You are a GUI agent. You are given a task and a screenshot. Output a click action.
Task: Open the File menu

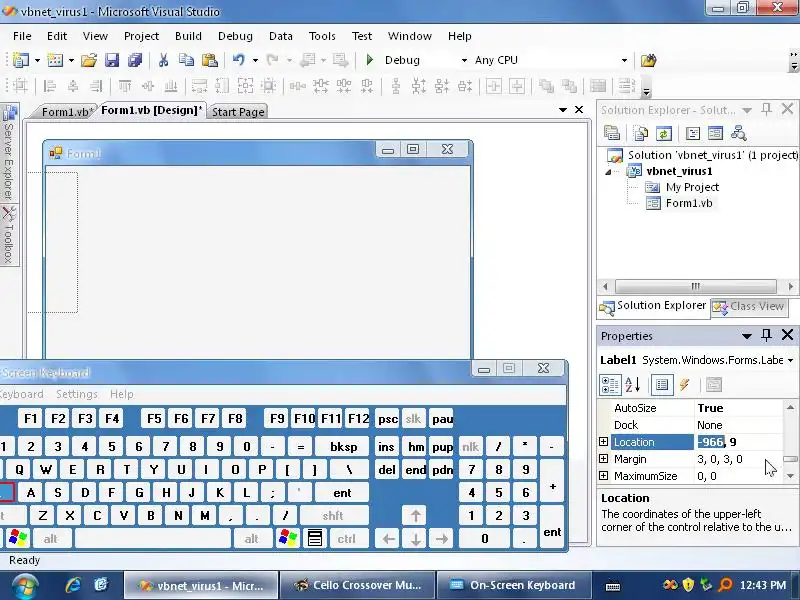coord(22,36)
